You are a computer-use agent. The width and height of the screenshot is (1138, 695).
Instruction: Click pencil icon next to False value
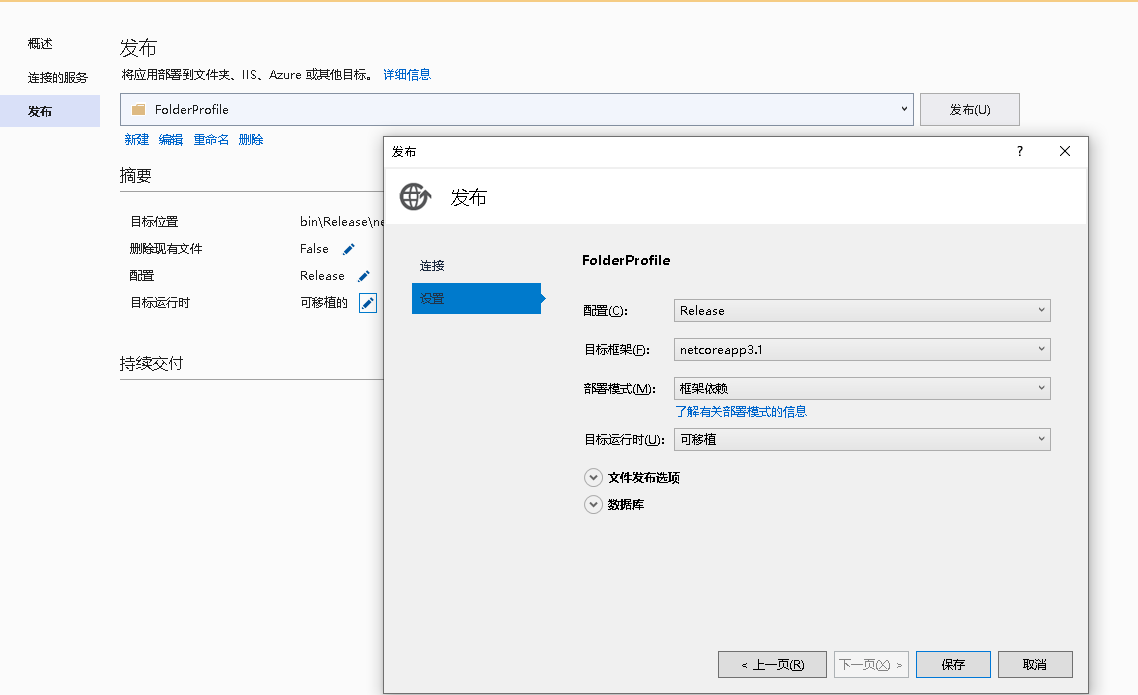pos(348,249)
